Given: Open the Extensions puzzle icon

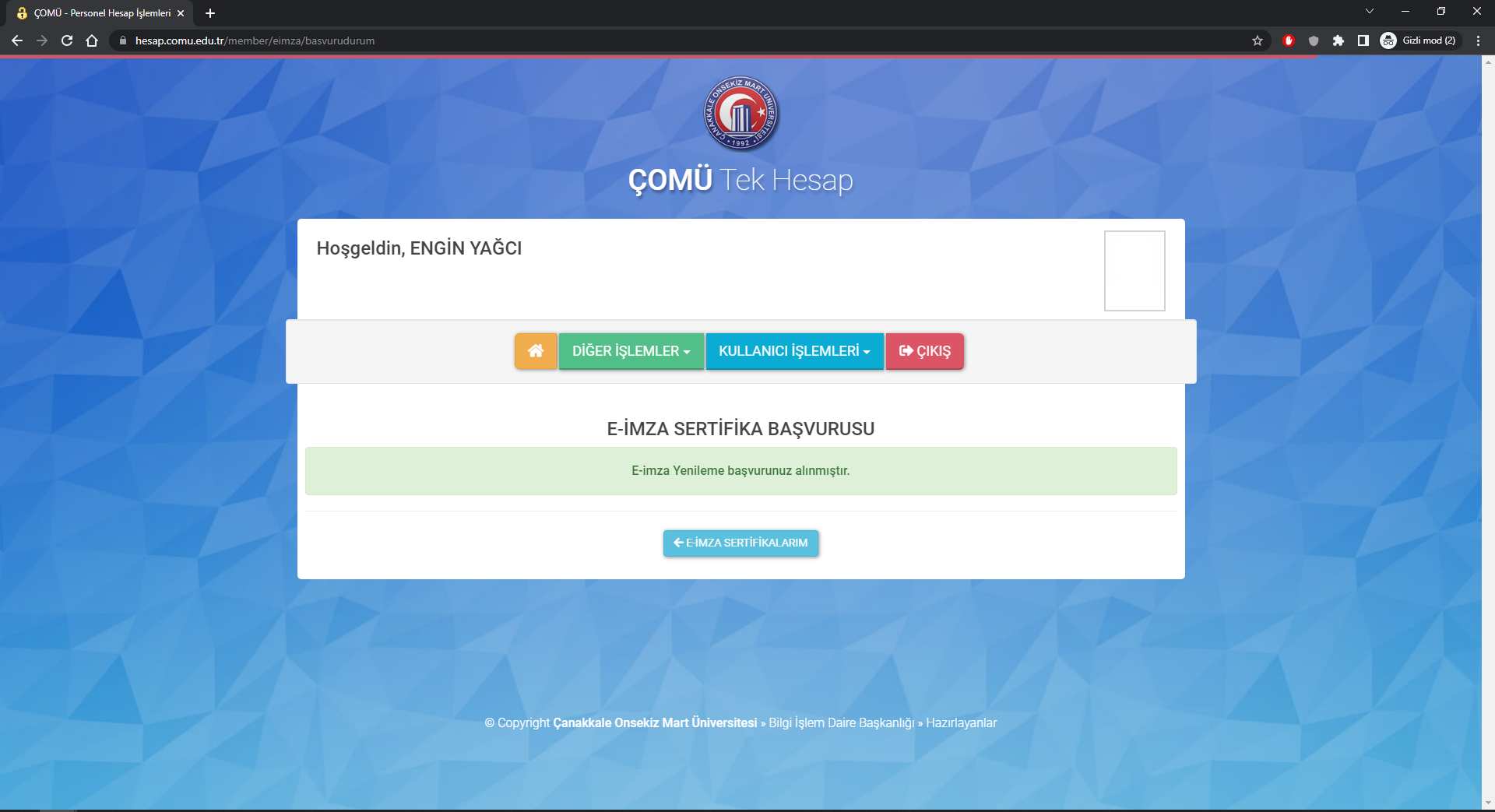Looking at the screenshot, I should pos(1338,40).
